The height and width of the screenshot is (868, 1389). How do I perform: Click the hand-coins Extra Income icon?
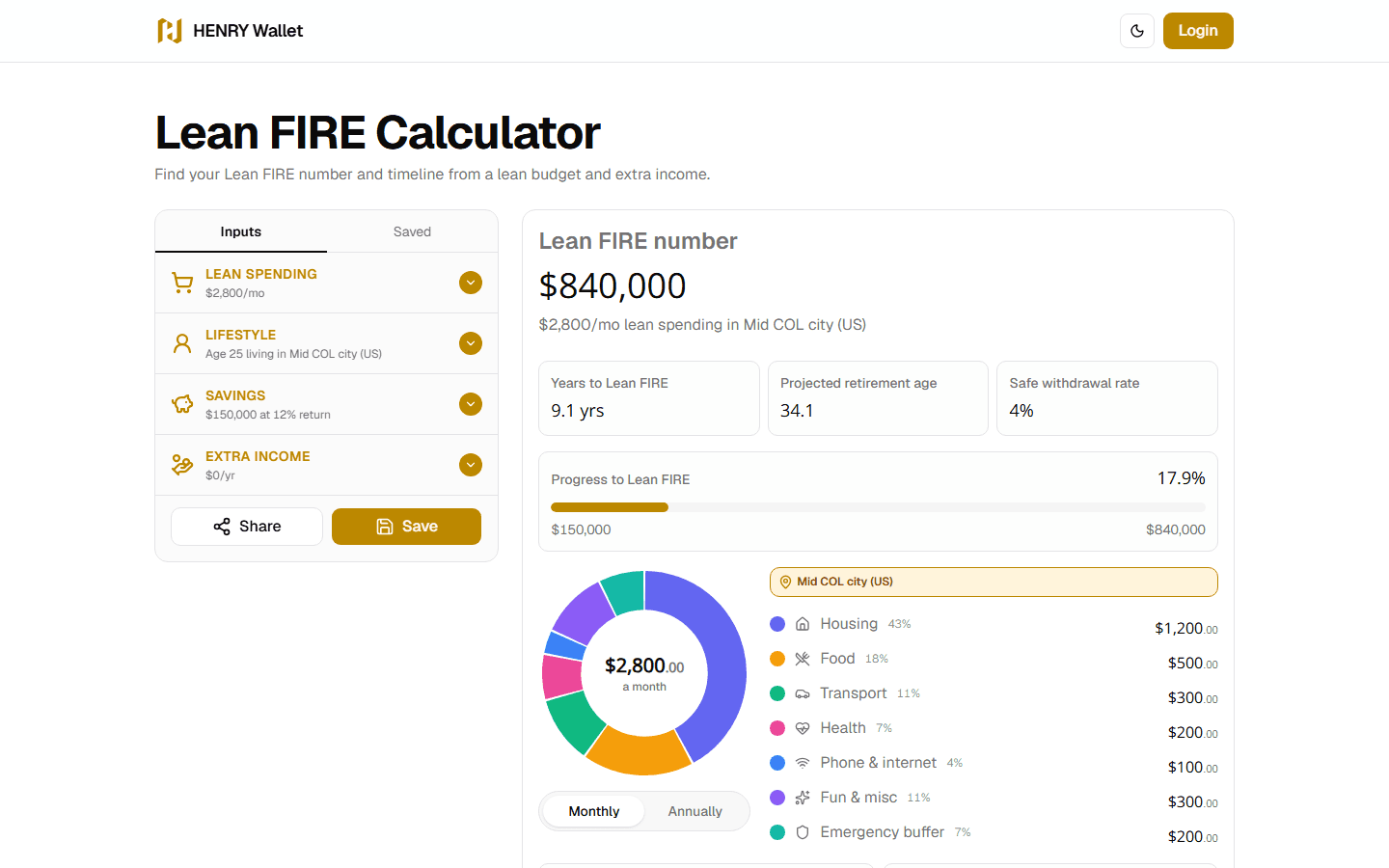(x=182, y=465)
